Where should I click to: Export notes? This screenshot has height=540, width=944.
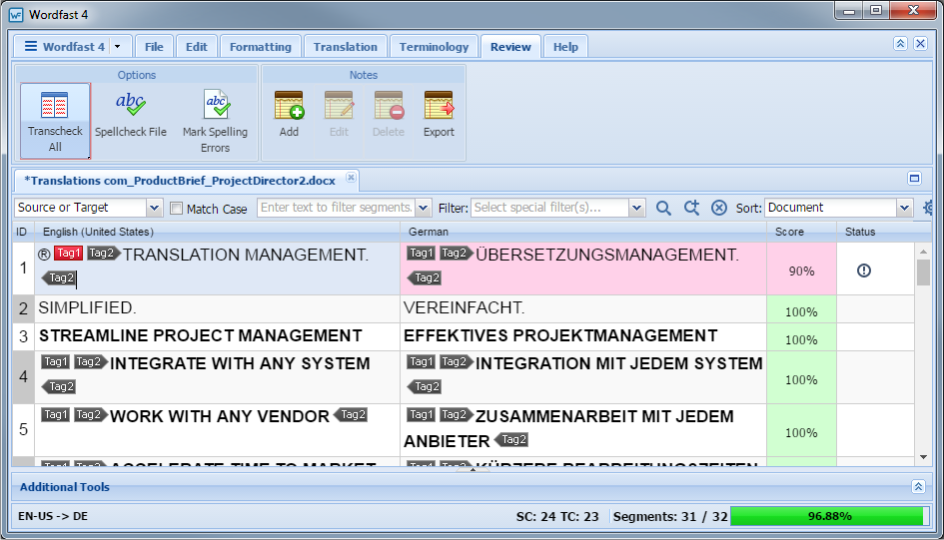pos(438,114)
